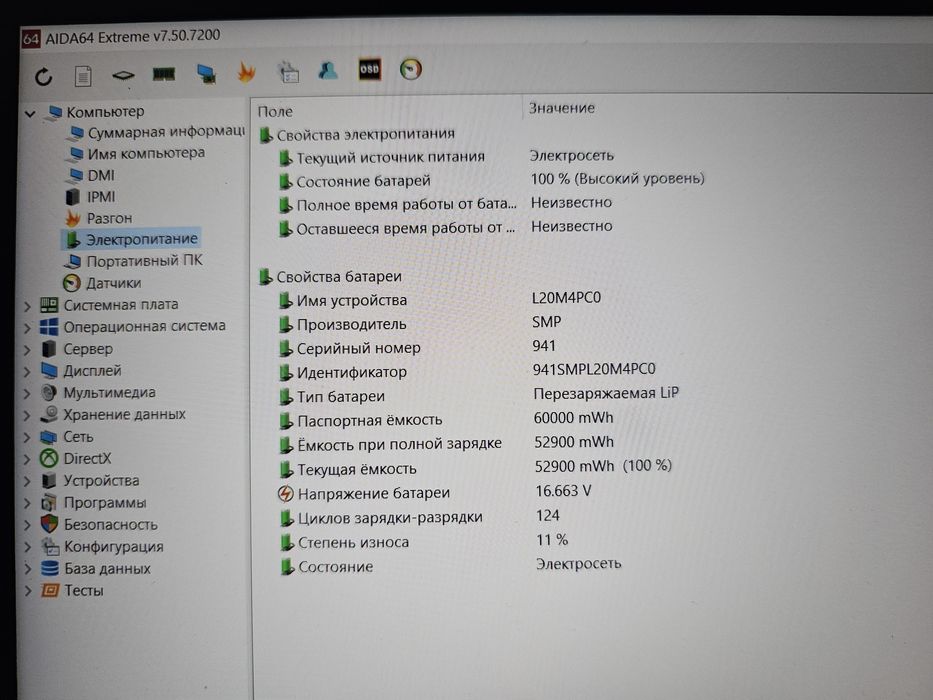Expand the Системная плата node
Screen dimensions: 933x700
(x=27, y=306)
